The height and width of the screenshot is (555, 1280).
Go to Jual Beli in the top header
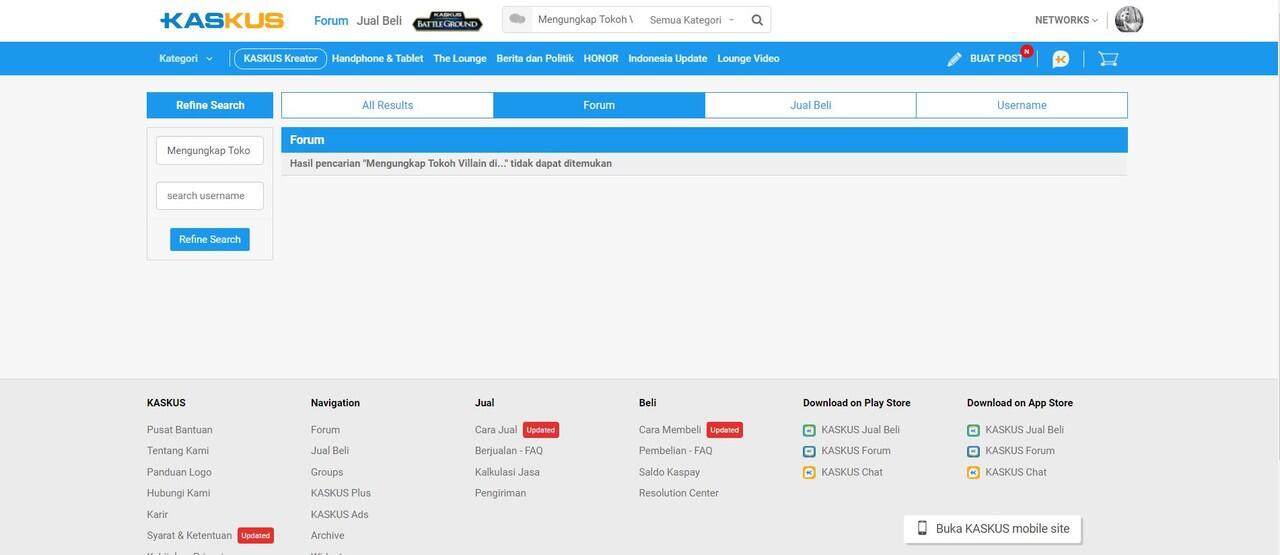pos(379,21)
